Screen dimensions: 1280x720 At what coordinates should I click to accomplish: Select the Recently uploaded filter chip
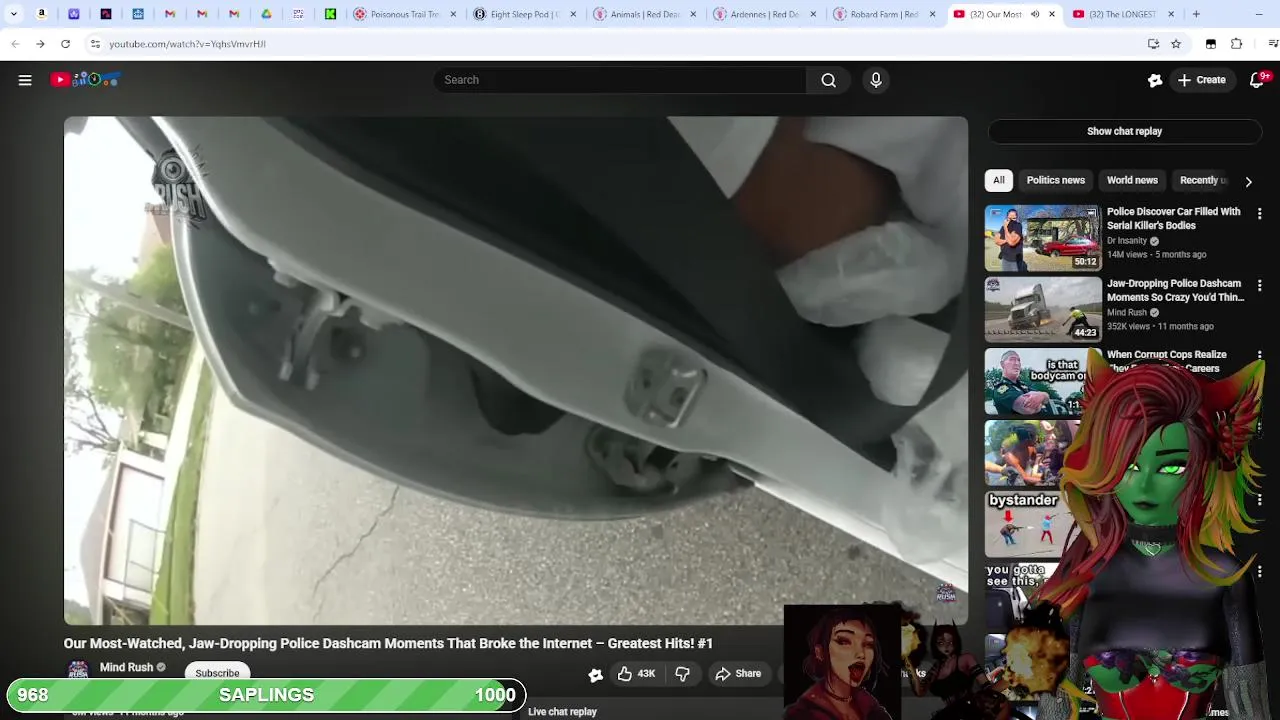(1203, 180)
